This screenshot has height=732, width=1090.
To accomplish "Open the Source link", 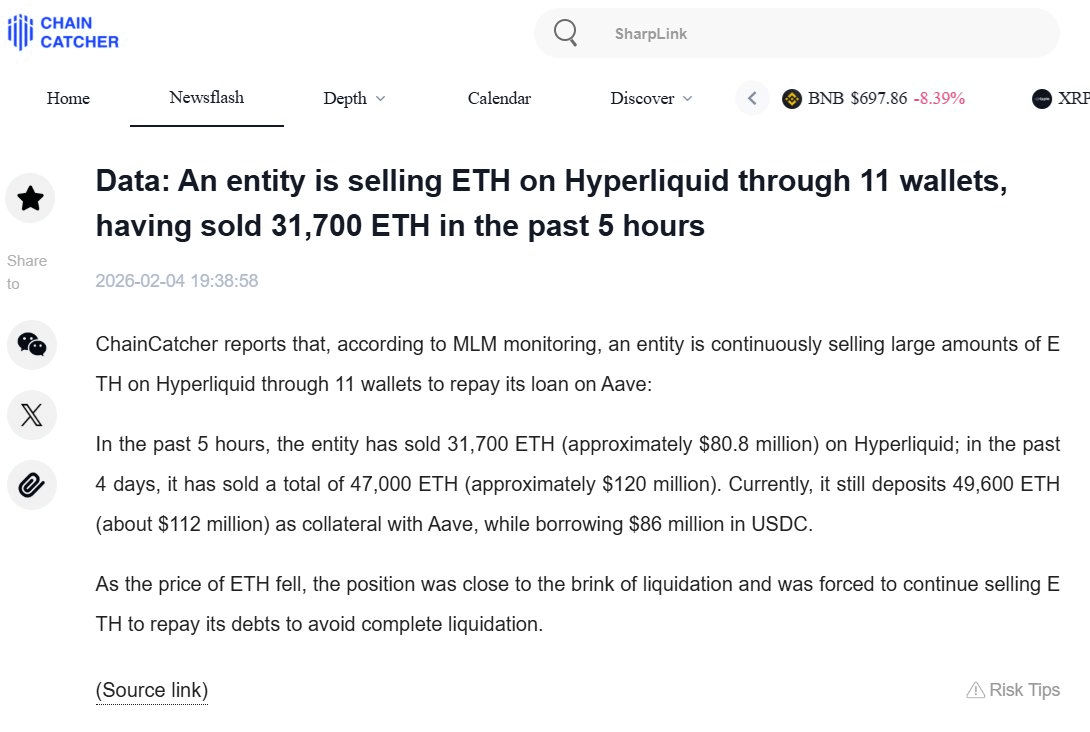I will [152, 690].
